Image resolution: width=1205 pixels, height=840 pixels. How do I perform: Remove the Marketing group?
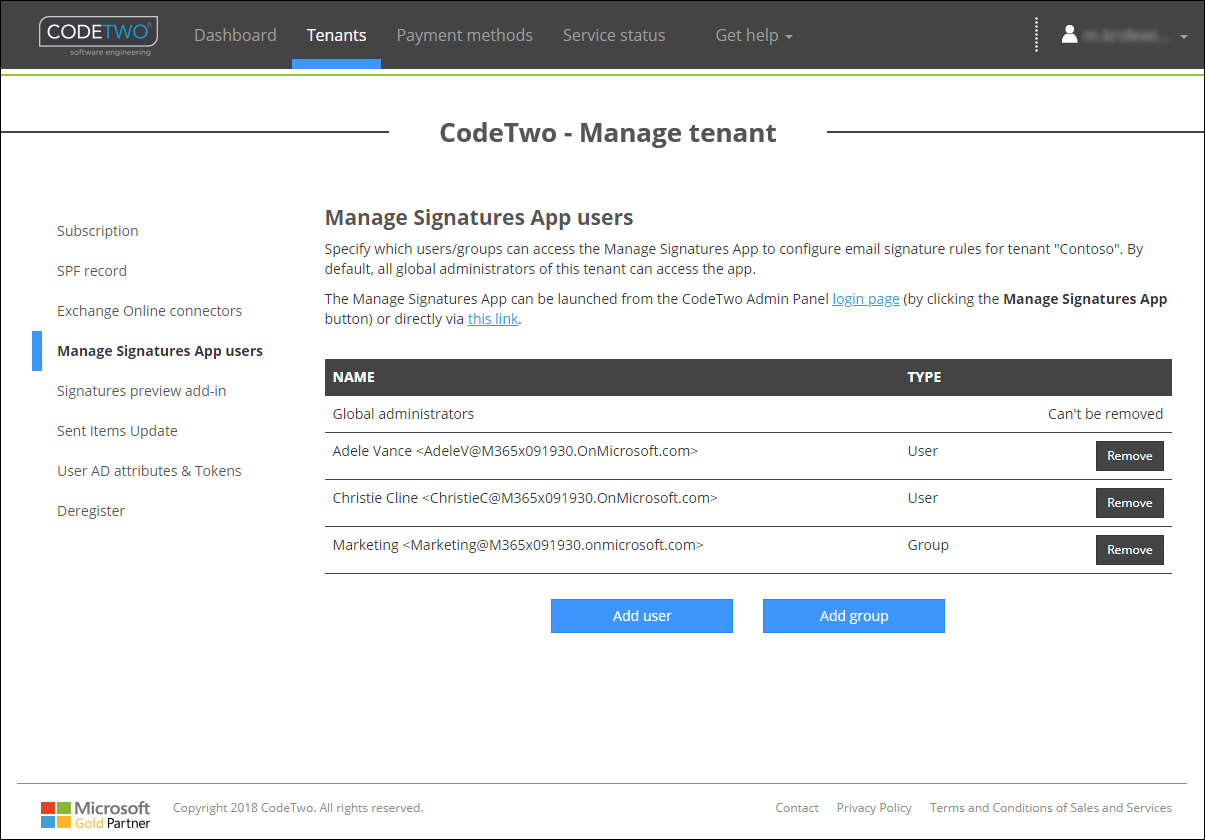click(1130, 550)
